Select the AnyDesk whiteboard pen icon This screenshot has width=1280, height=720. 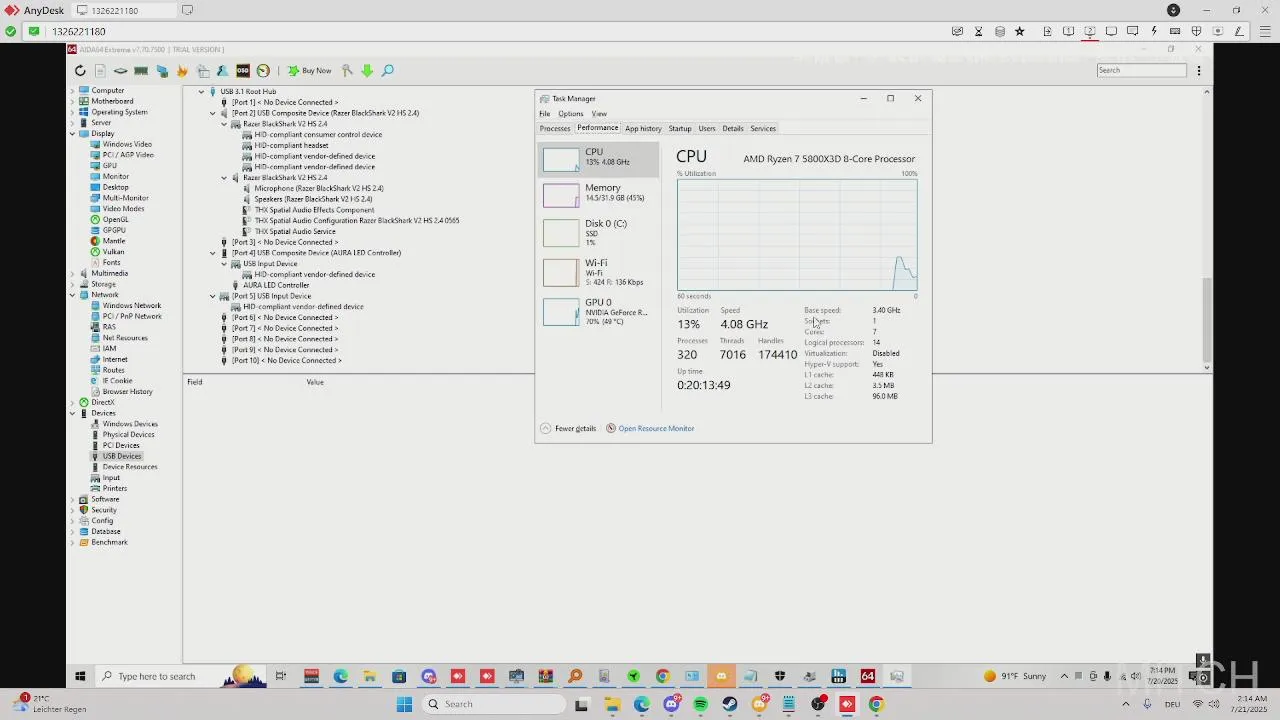[1240, 31]
